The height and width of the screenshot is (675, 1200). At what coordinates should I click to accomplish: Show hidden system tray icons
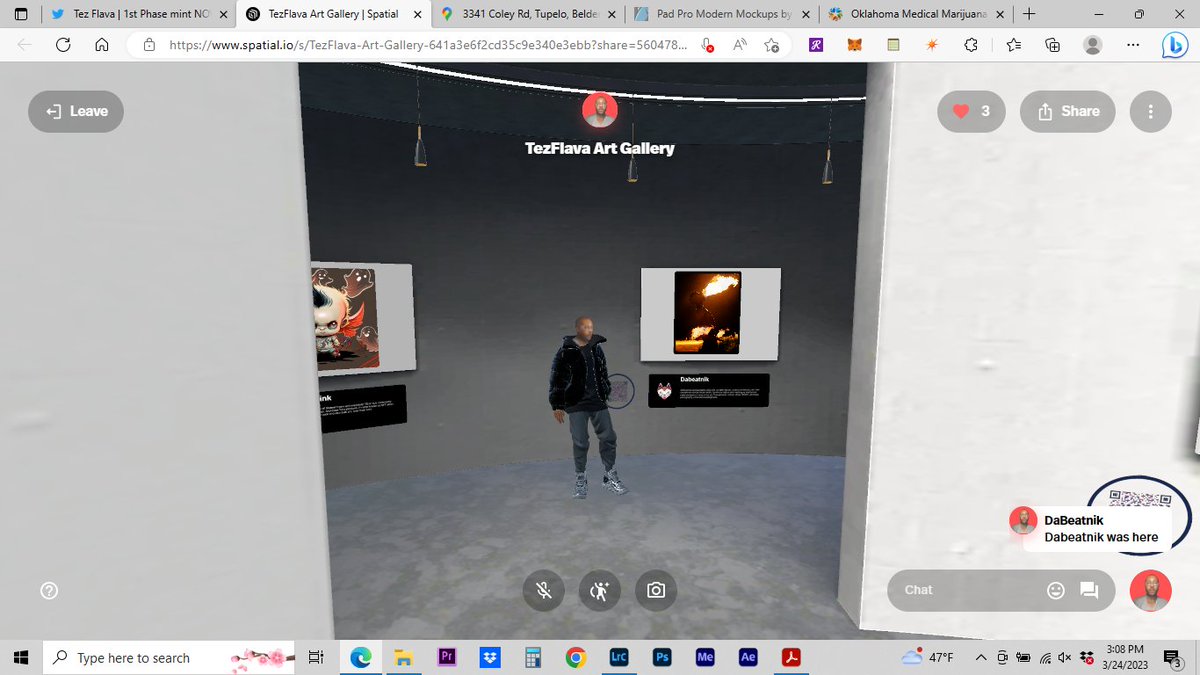[979, 657]
